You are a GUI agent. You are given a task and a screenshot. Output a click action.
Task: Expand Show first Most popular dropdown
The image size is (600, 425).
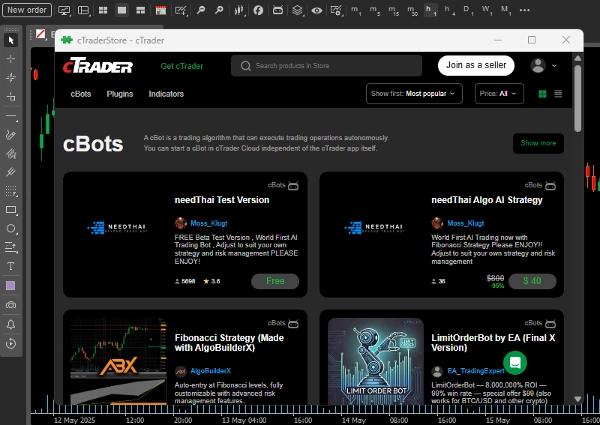414,94
